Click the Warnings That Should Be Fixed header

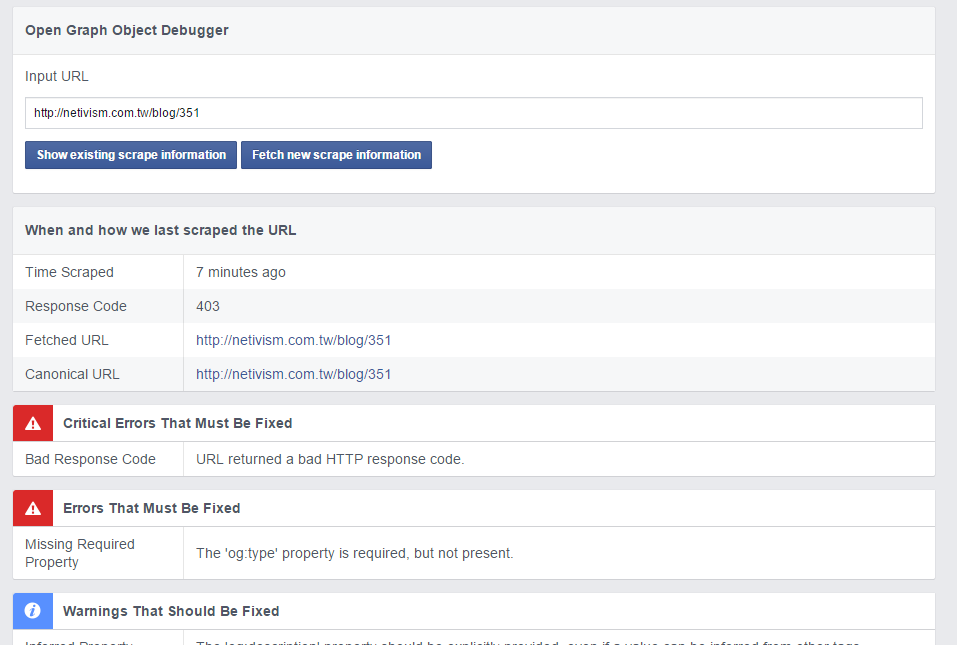(171, 611)
